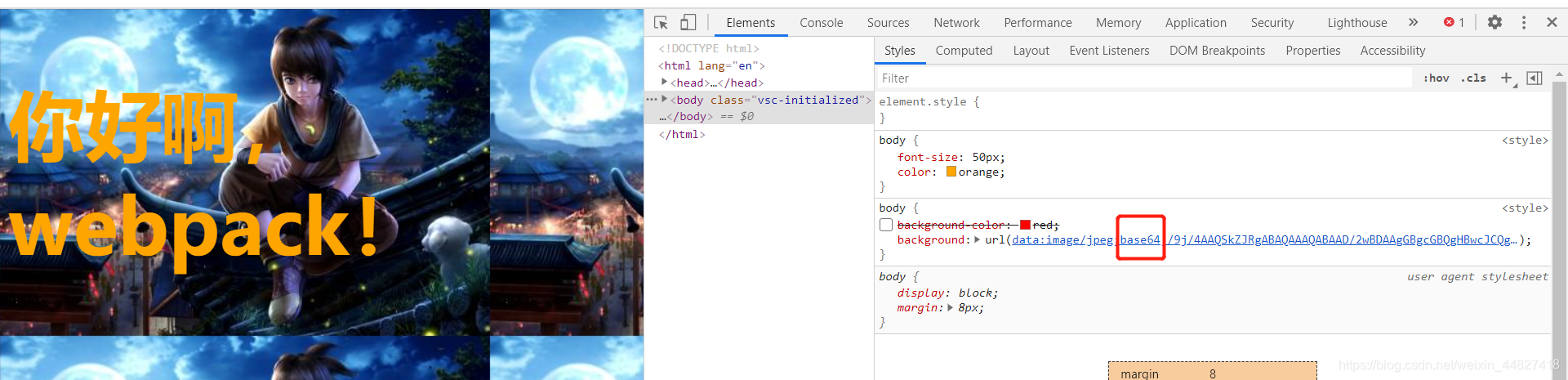
Task: Open DevTools settings gear
Action: (x=1494, y=23)
